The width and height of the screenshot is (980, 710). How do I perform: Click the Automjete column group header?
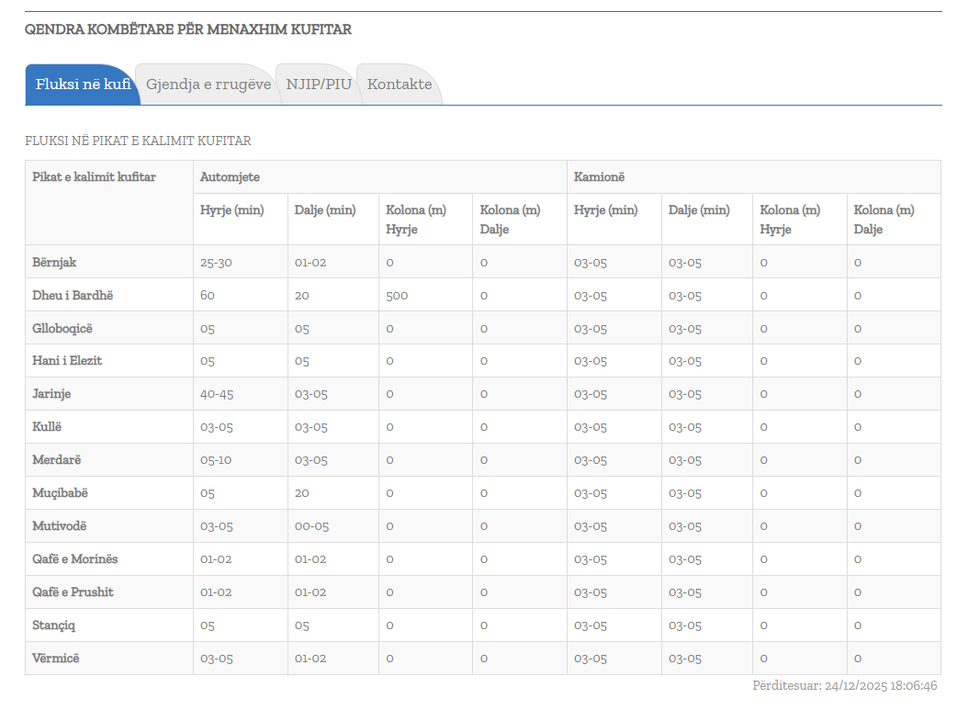230,177
